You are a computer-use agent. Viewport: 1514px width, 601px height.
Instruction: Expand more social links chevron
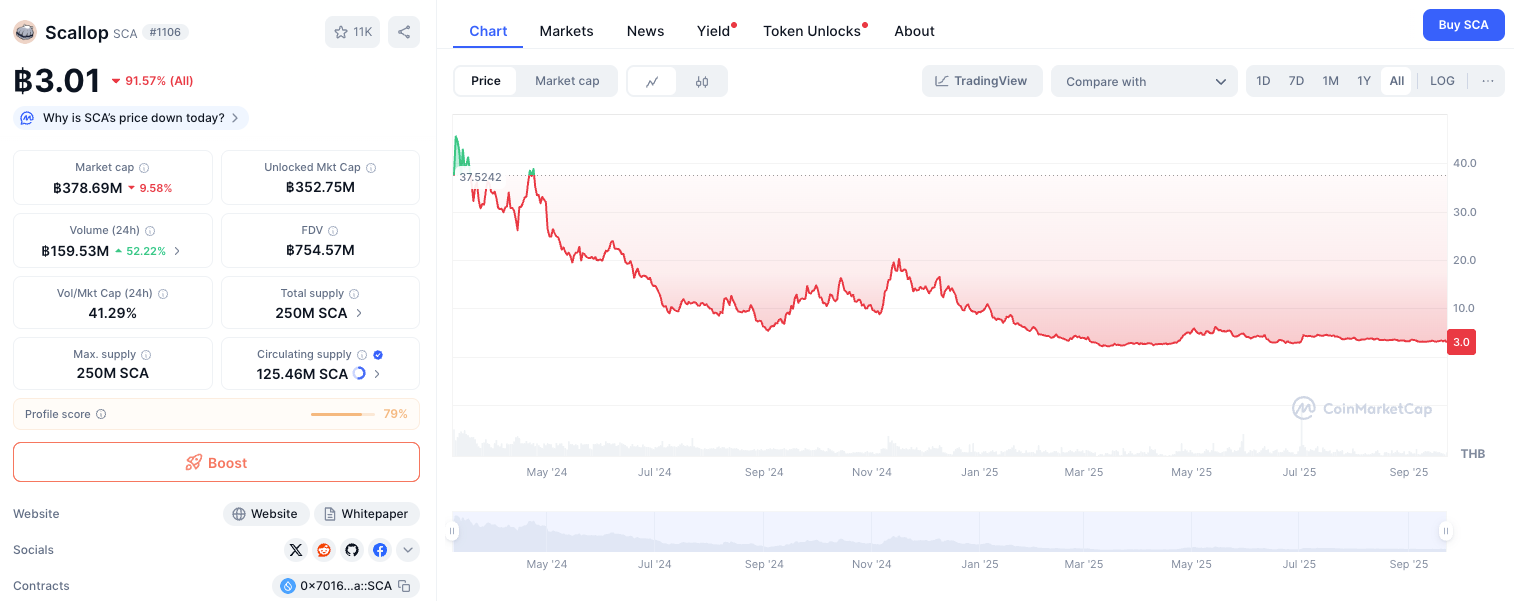[x=408, y=550]
